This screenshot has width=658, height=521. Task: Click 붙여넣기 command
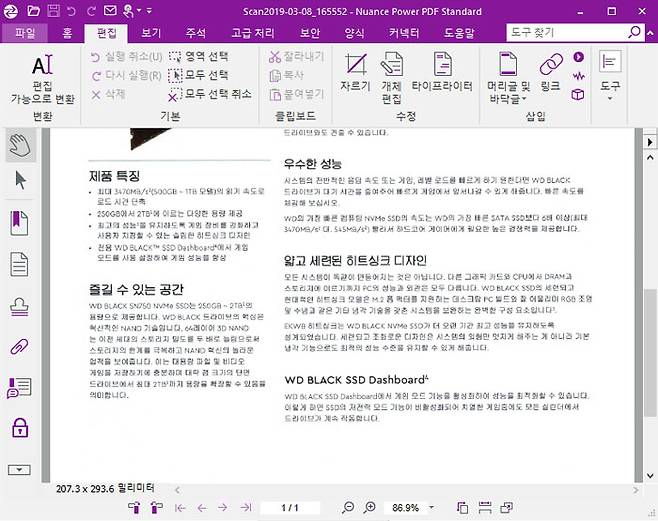[x=296, y=94]
